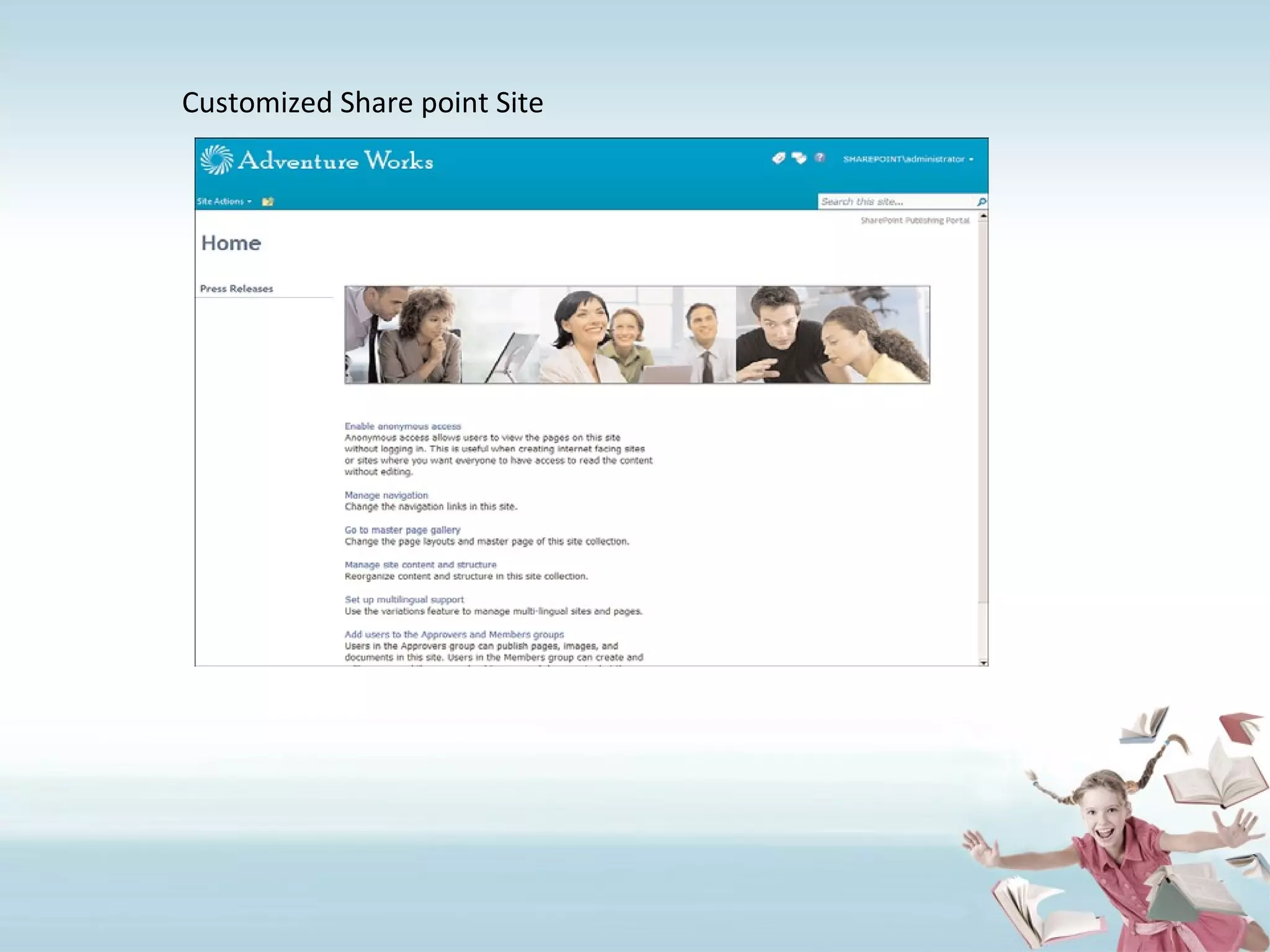Open the Manage navigation link
This screenshot has height=952, width=1270.
(x=386, y=495)
